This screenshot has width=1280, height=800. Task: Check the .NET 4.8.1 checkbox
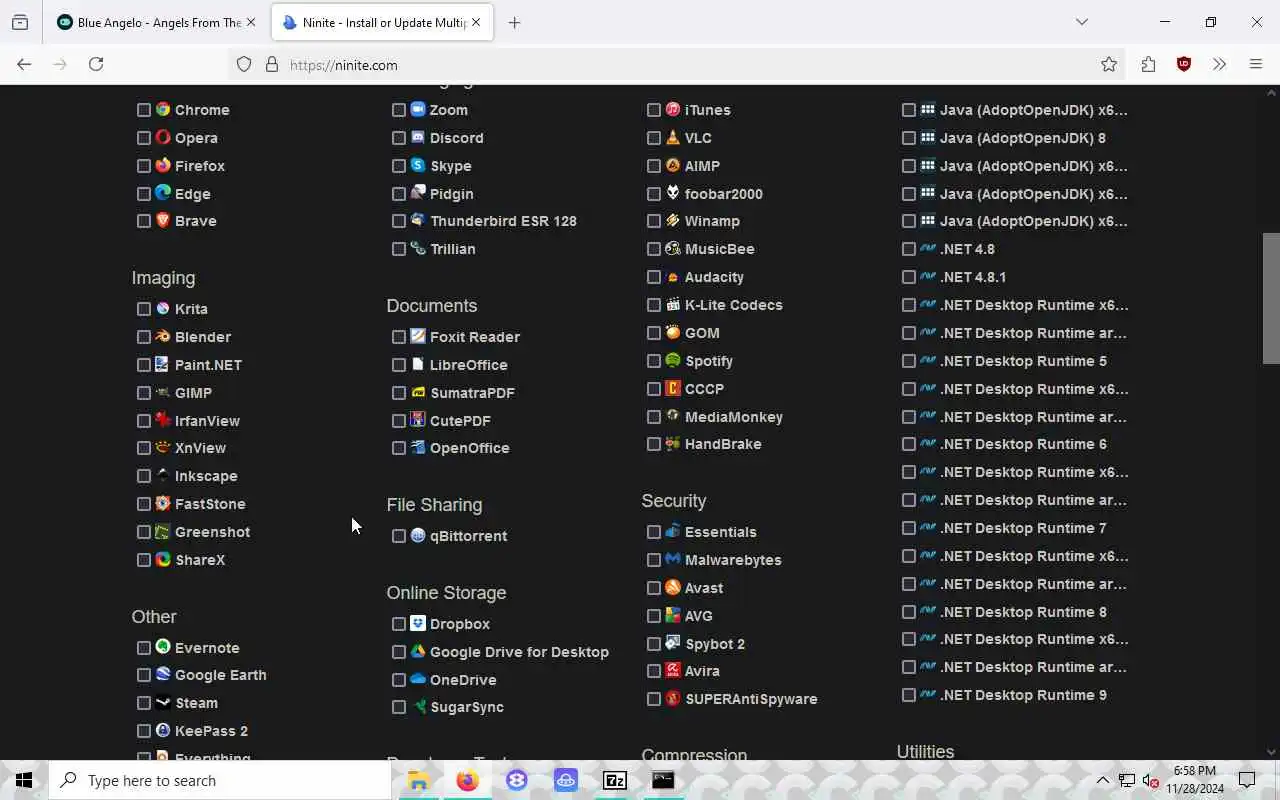point(909,277)
